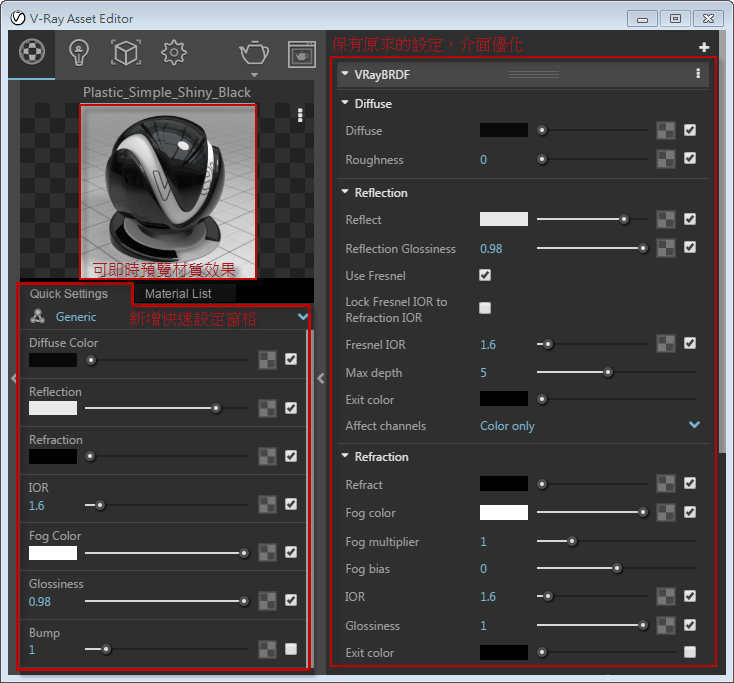Click the material preview thumbnail

[x=168, y=191]
